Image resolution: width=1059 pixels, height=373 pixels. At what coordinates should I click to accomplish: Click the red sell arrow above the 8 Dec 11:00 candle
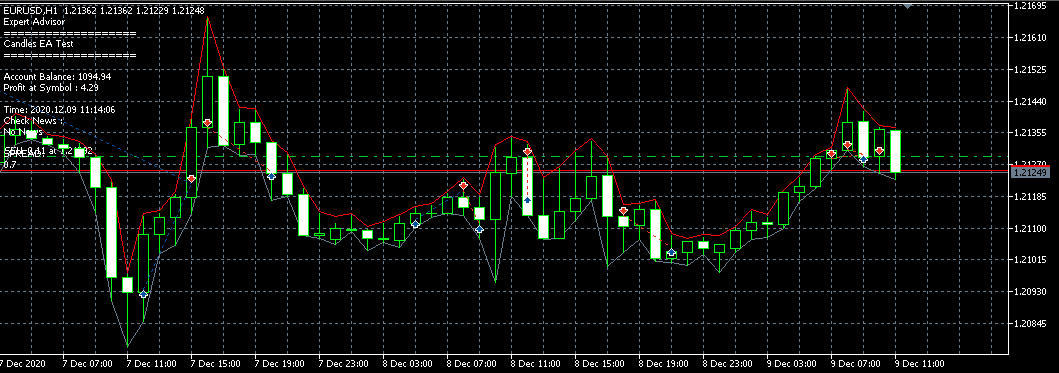(x=527, y=151)
